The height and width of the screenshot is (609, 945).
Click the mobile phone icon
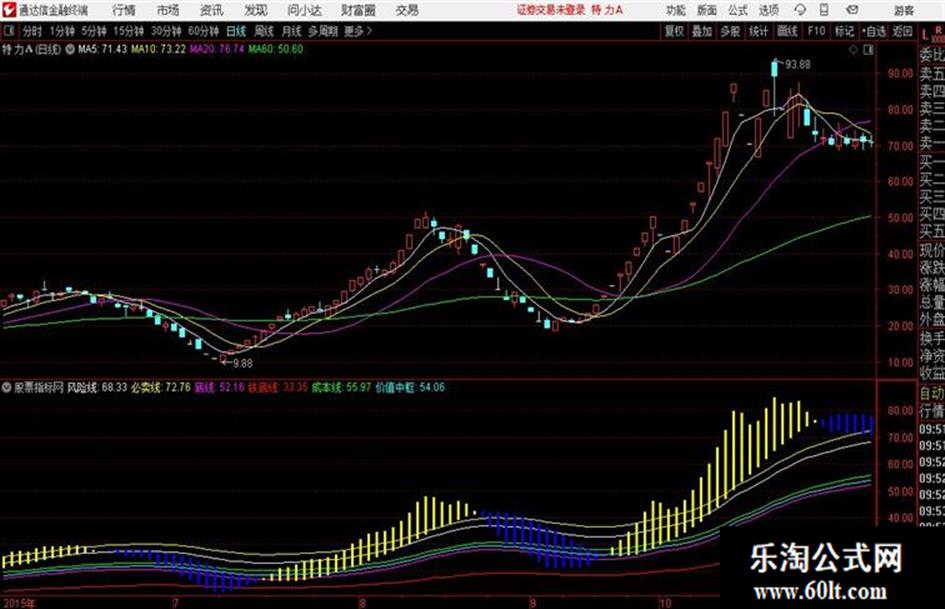coord(824,10)
